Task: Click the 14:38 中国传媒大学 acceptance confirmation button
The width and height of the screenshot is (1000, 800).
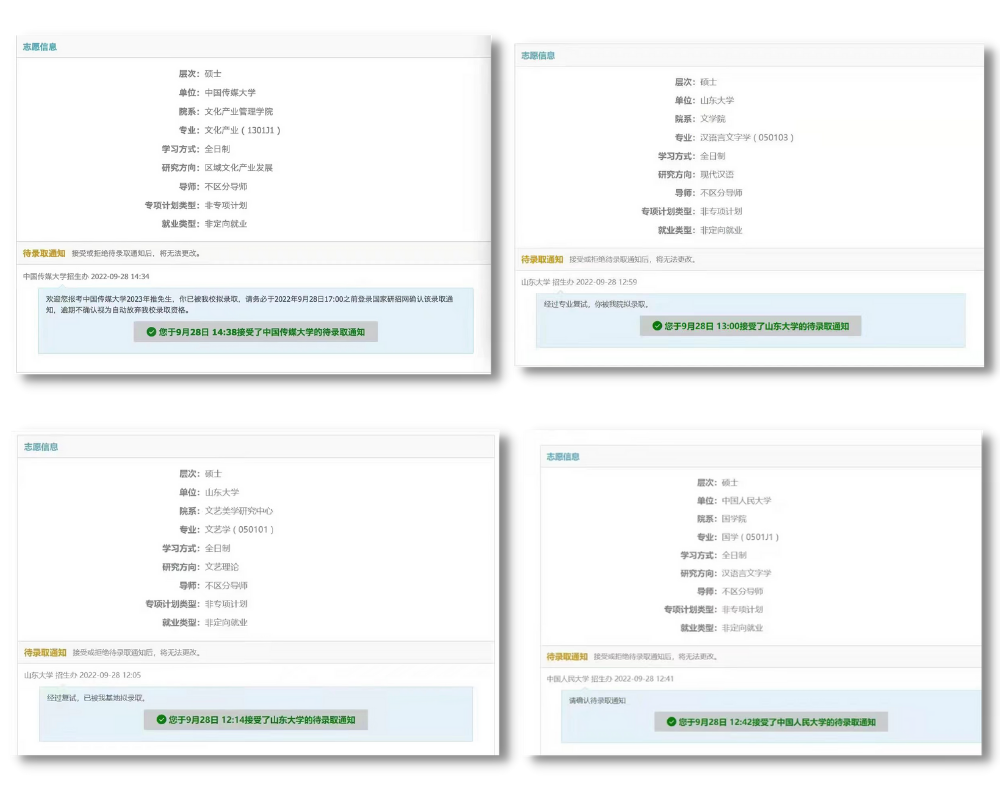Action: tap(256, 332)
